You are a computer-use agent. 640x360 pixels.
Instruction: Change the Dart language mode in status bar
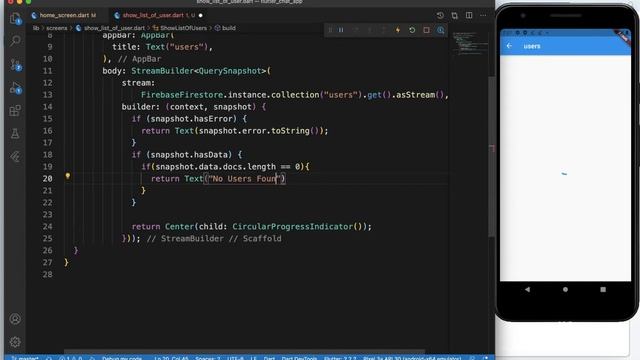point(269,358)
